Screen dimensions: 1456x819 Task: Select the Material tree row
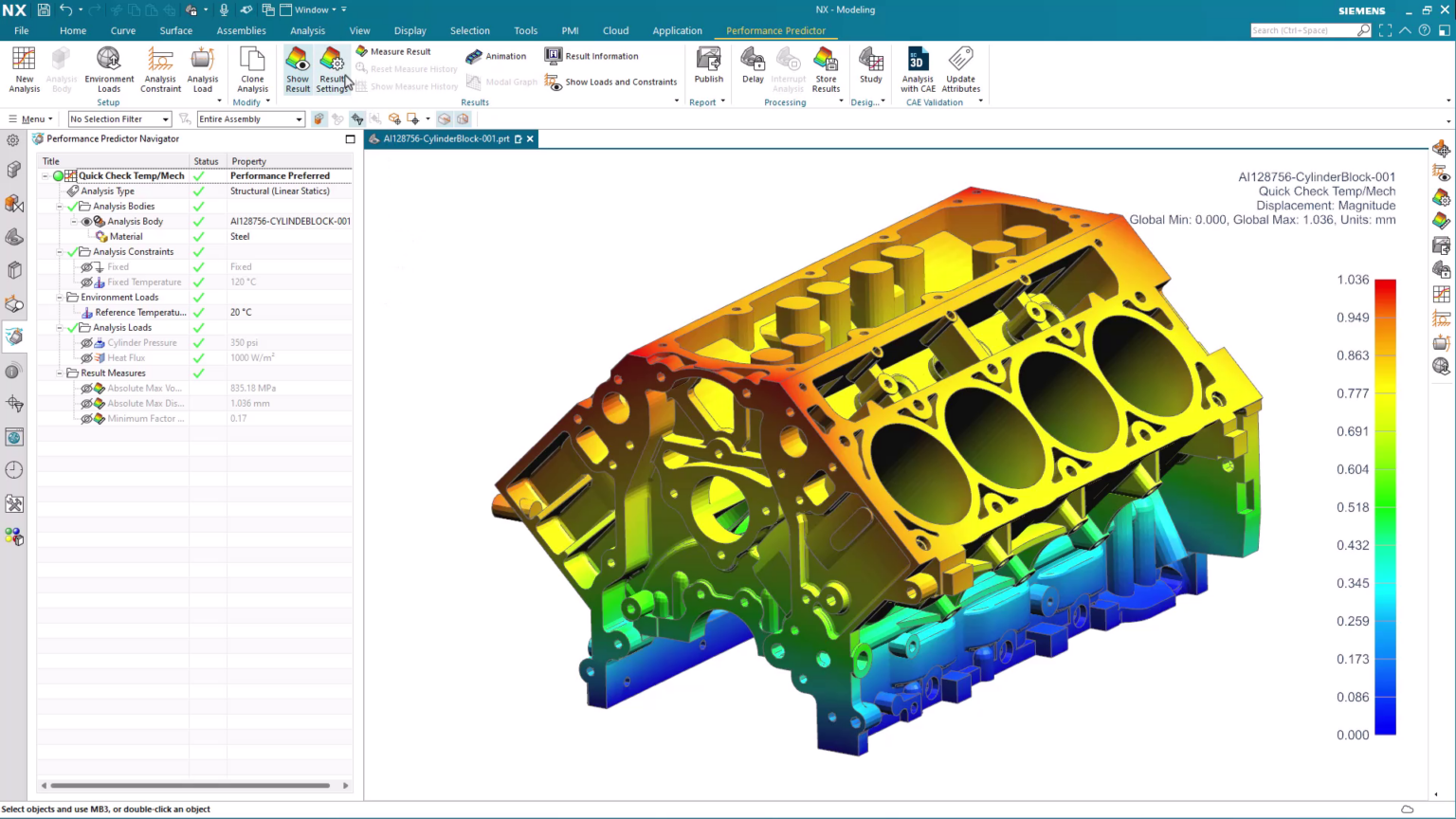(x=194, y=237)
